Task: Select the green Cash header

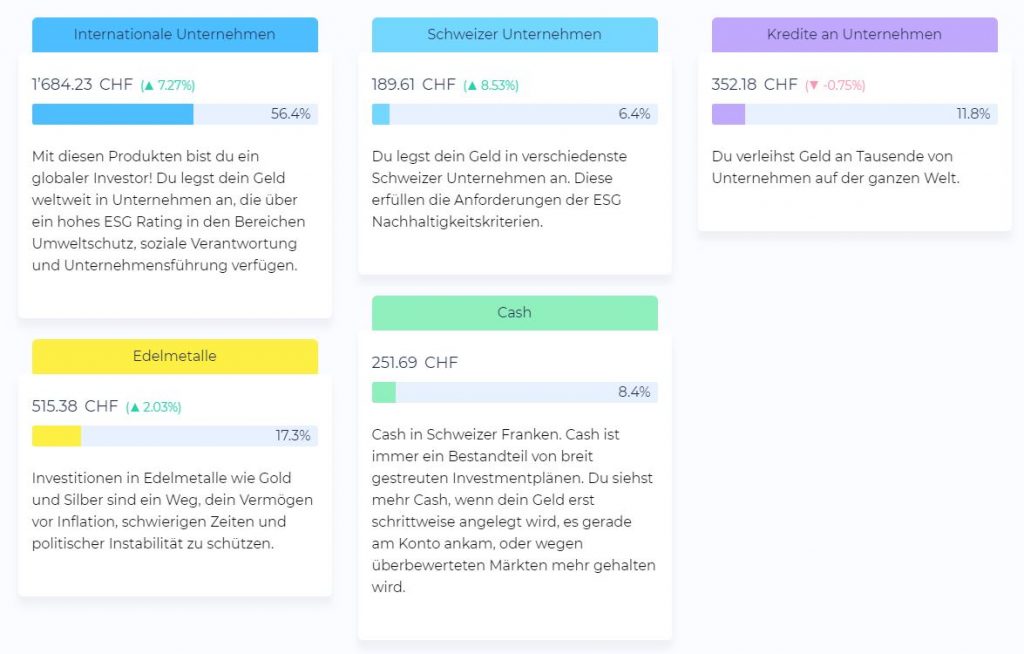Action: pyautogui.click(x=515, y=312)
